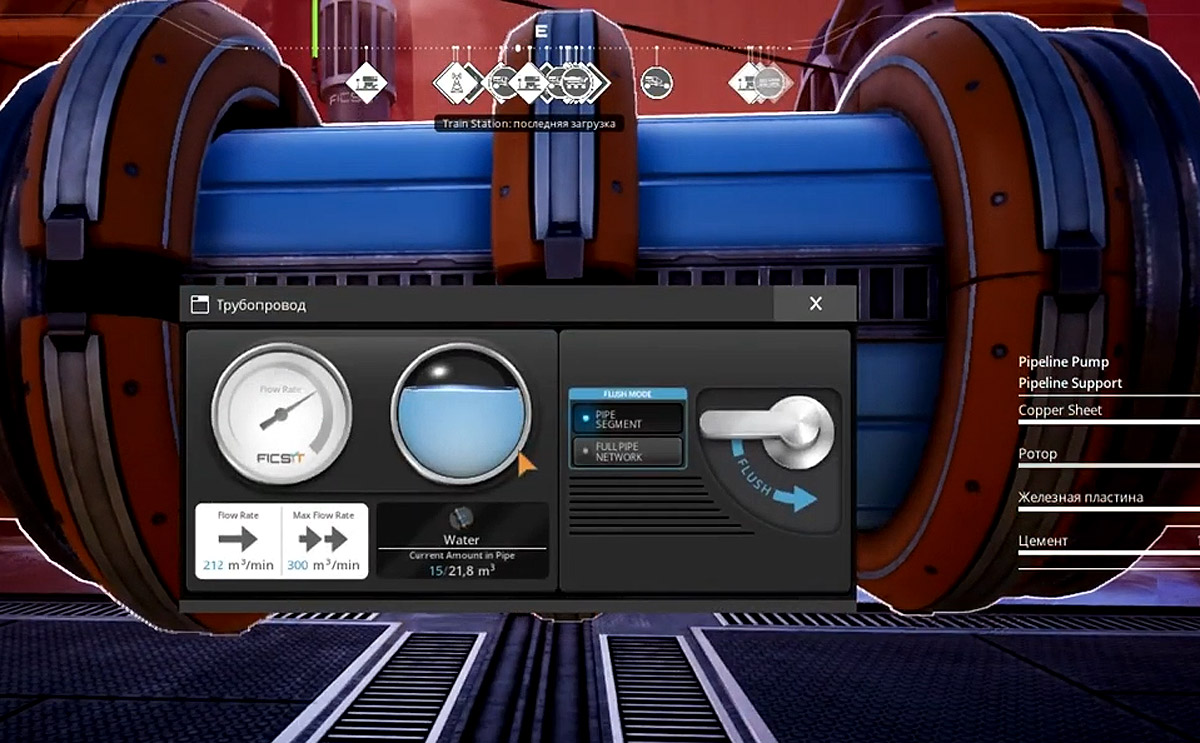Click the 'Train Station: последняя загрузка' tooltip
The height and width of the screenshot is (743, 1200).
tap(528, 124)
